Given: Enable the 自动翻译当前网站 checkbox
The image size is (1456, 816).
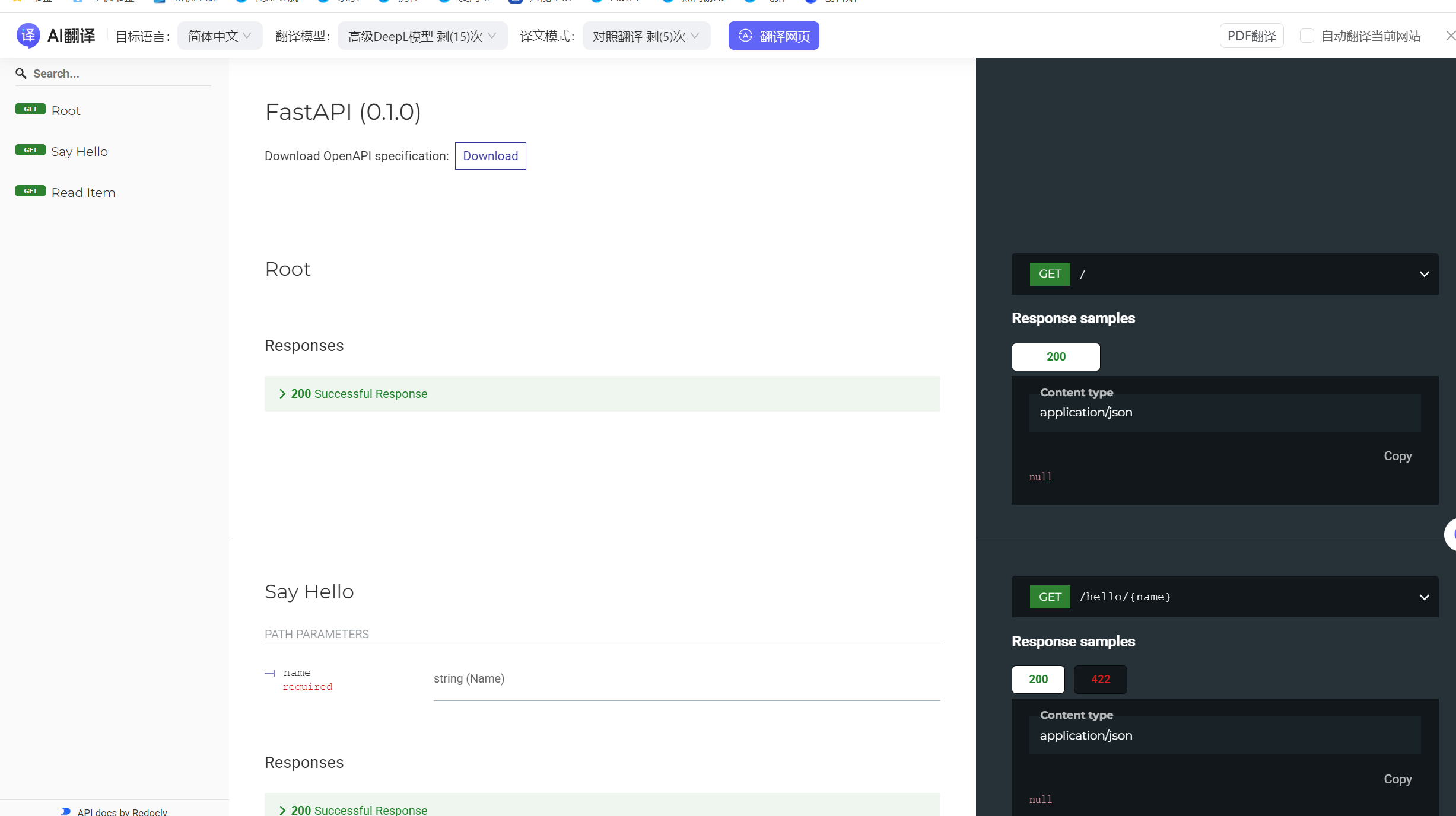Looking at the screenshot, I should (1307, 36).
